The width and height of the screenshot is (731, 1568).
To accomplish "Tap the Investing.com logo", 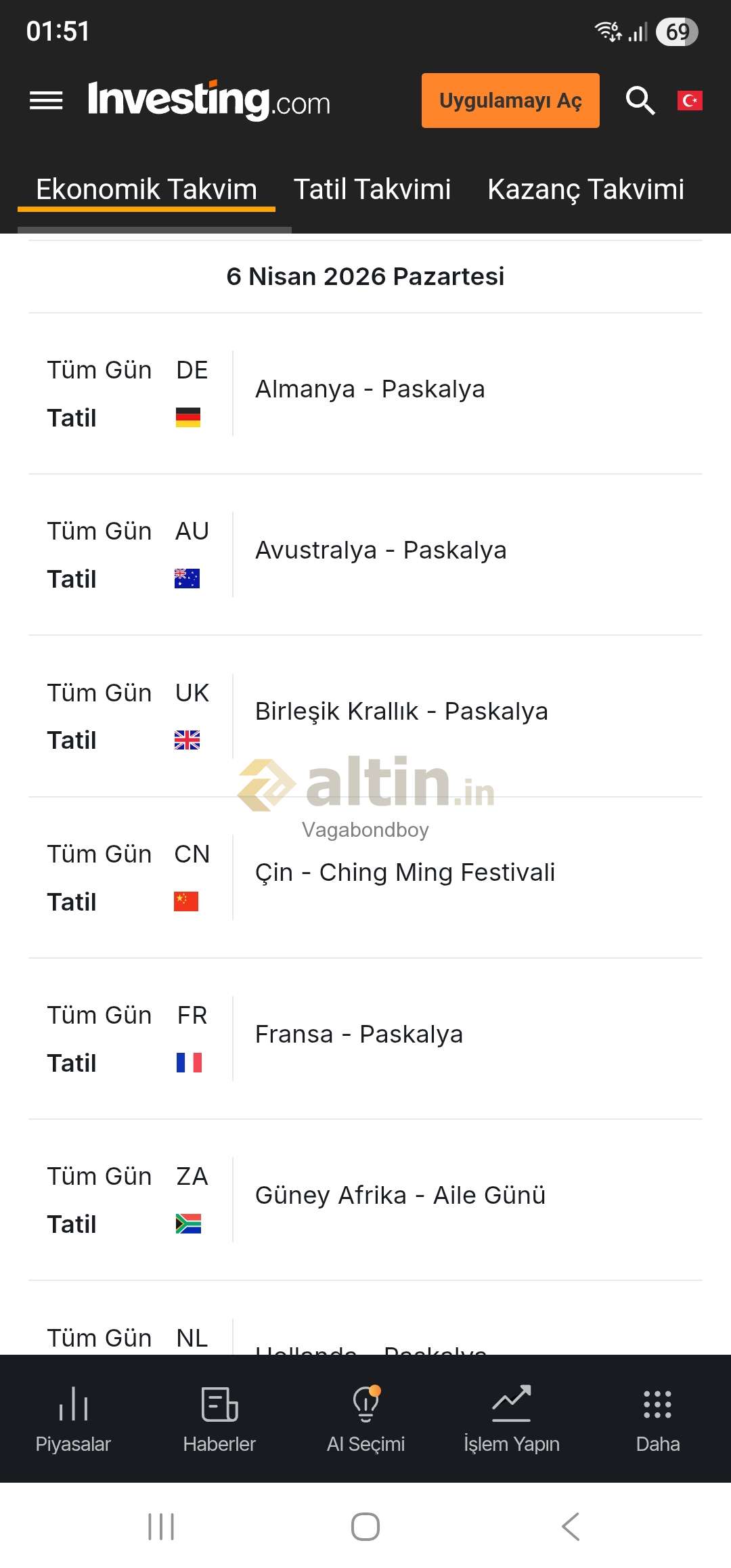I will point(209,101).
